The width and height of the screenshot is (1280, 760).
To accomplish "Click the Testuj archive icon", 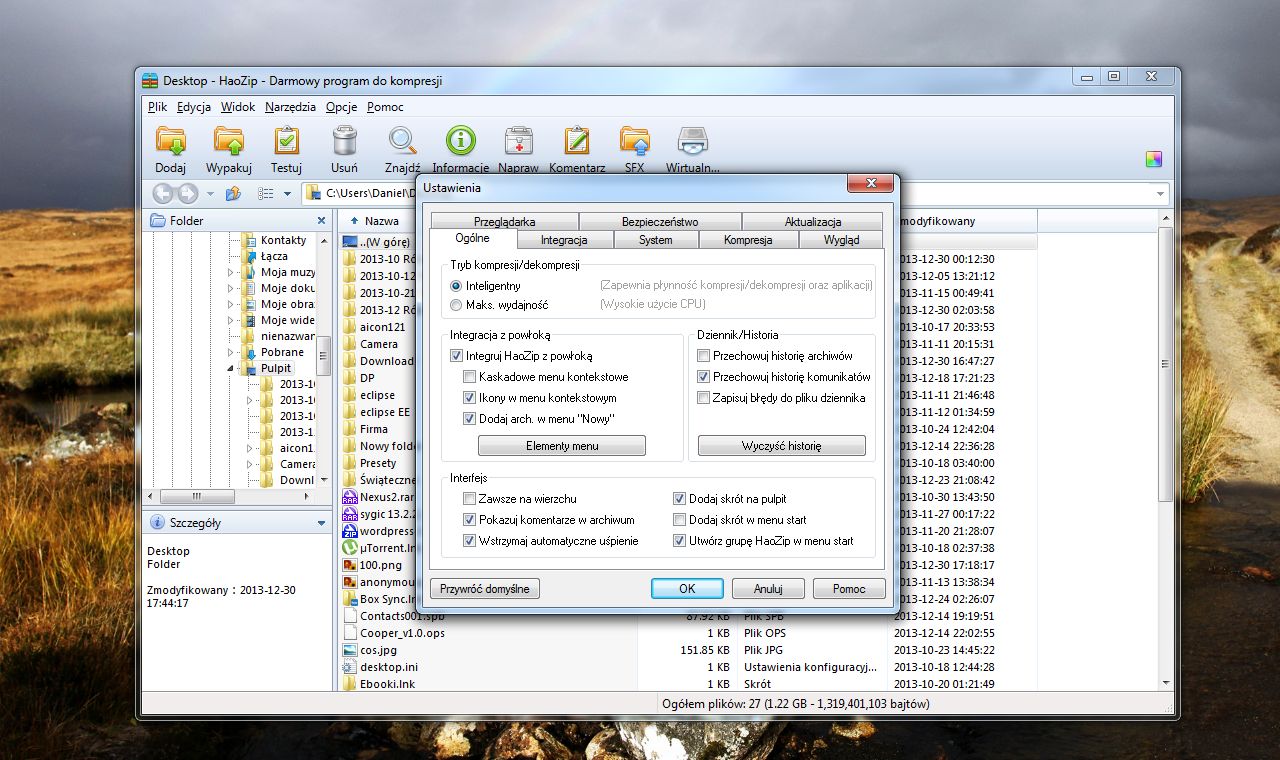I will click(x=286, y=141).
